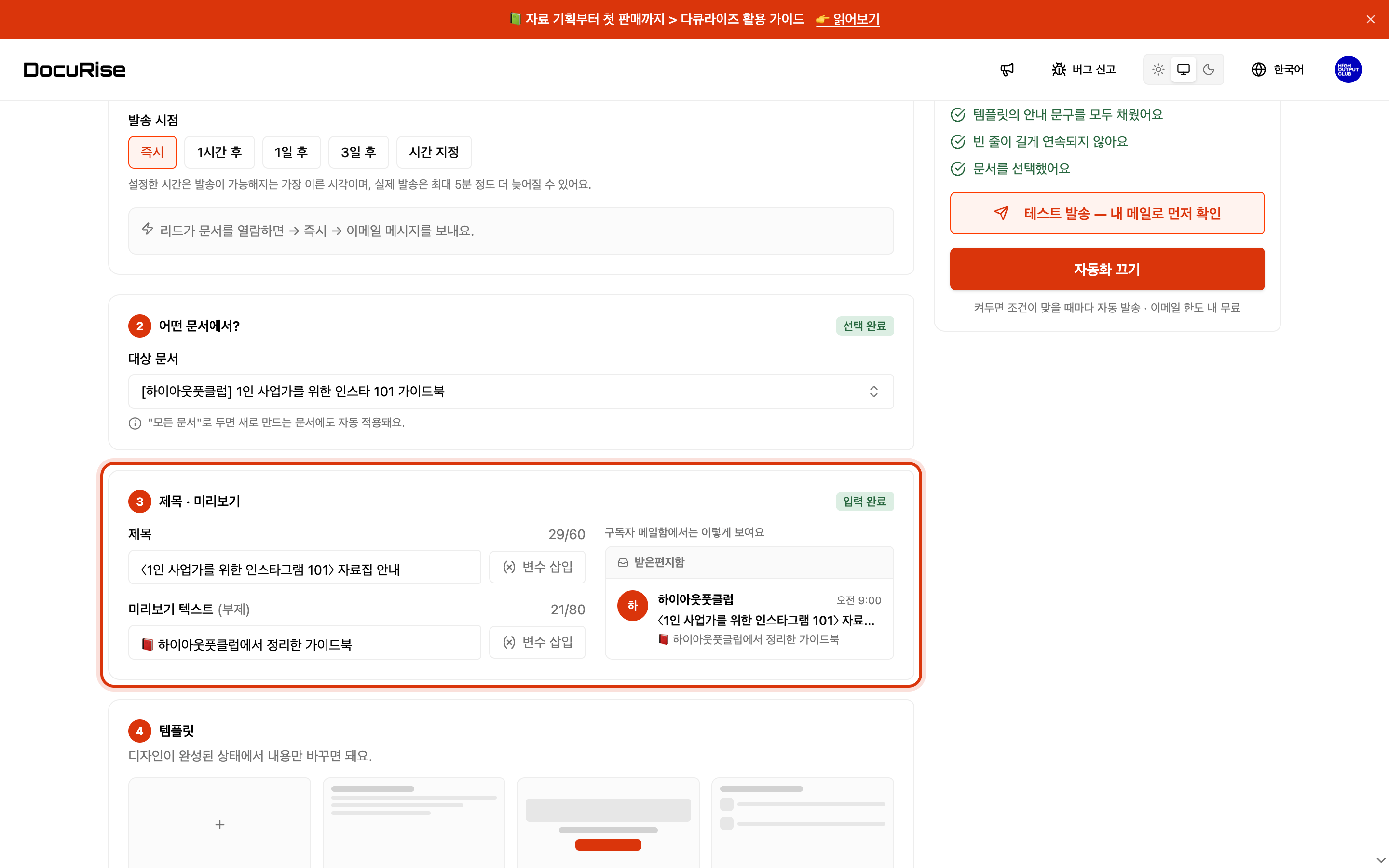1389x868 pixels.
Task: Switch to light theme sun icon
Action: pos(1158,69)
